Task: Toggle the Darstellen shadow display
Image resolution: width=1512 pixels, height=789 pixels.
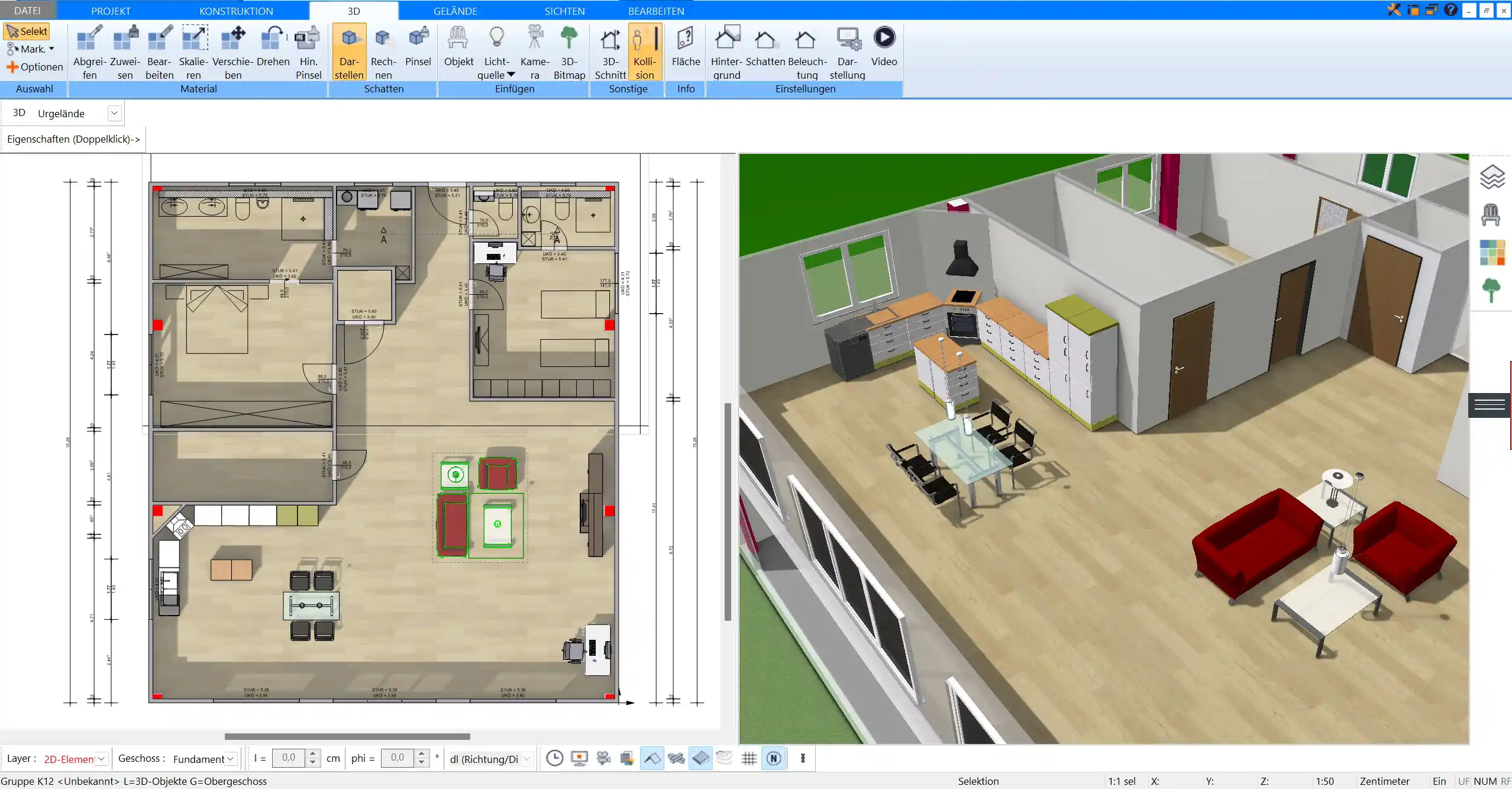Action: click(349, 52)
